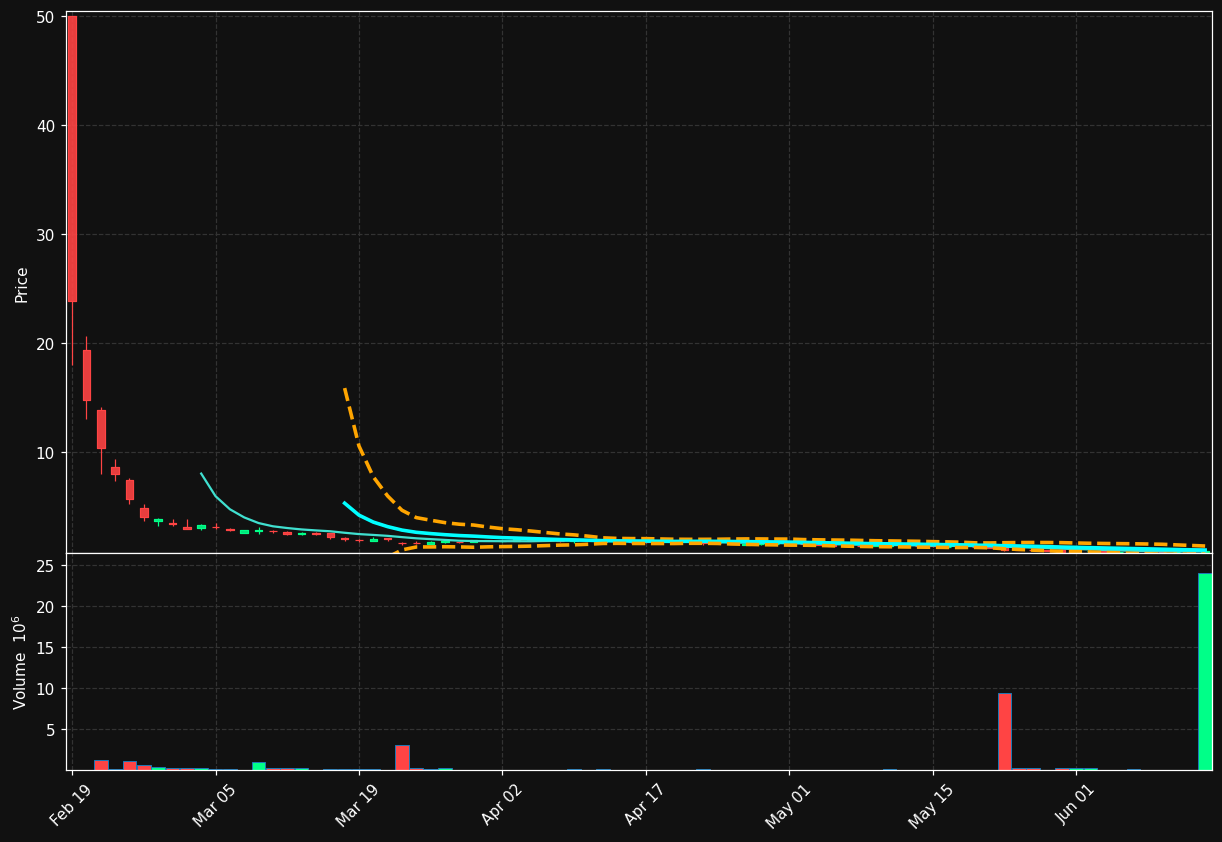
Task: Click the large red volume bar after May 15
Action: (x=1004, y=731)
